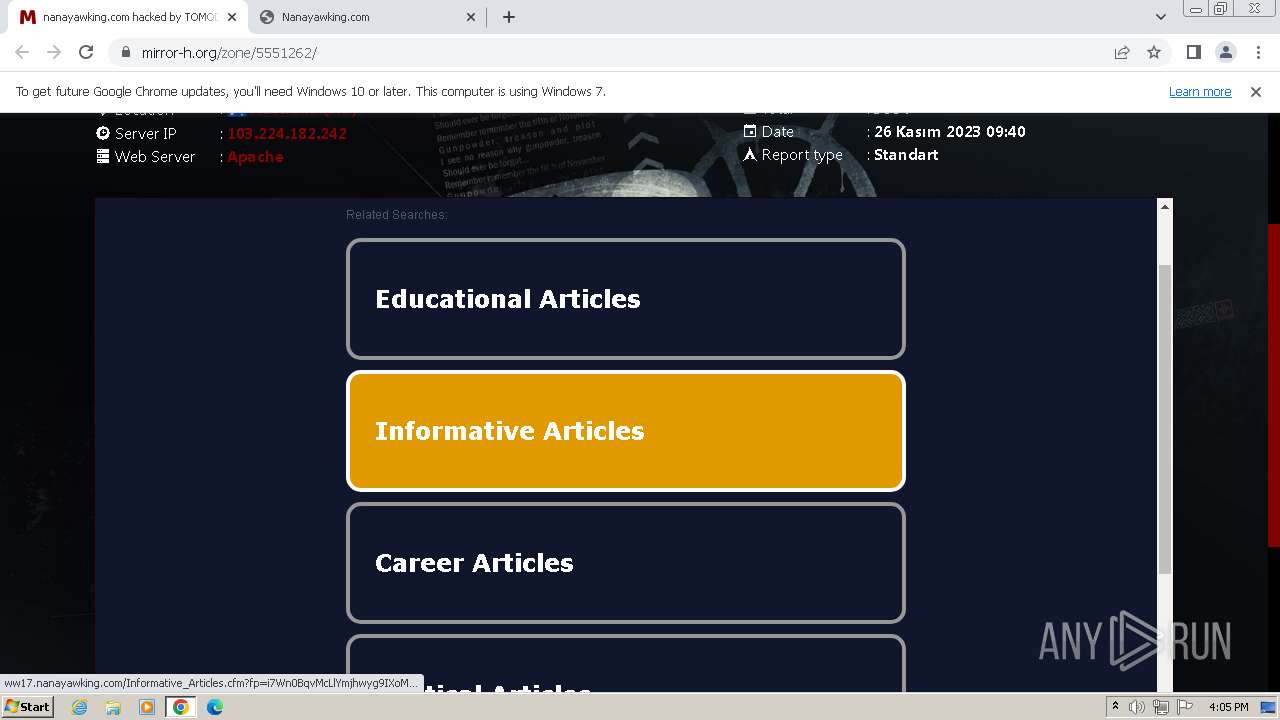Image resolution: width=1280 pixels, height=720 pixels.
Task: Open a new tab with plus button
Action: tap(509, 17)
